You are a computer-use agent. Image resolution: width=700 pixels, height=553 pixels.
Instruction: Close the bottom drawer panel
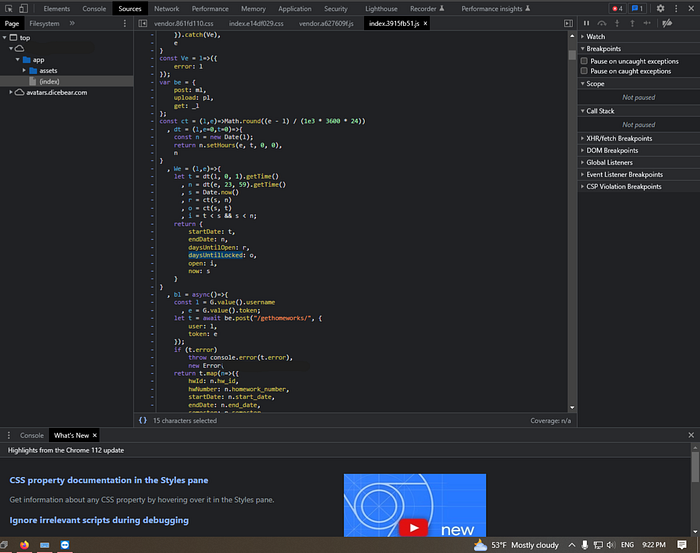(x=691, y=435)
